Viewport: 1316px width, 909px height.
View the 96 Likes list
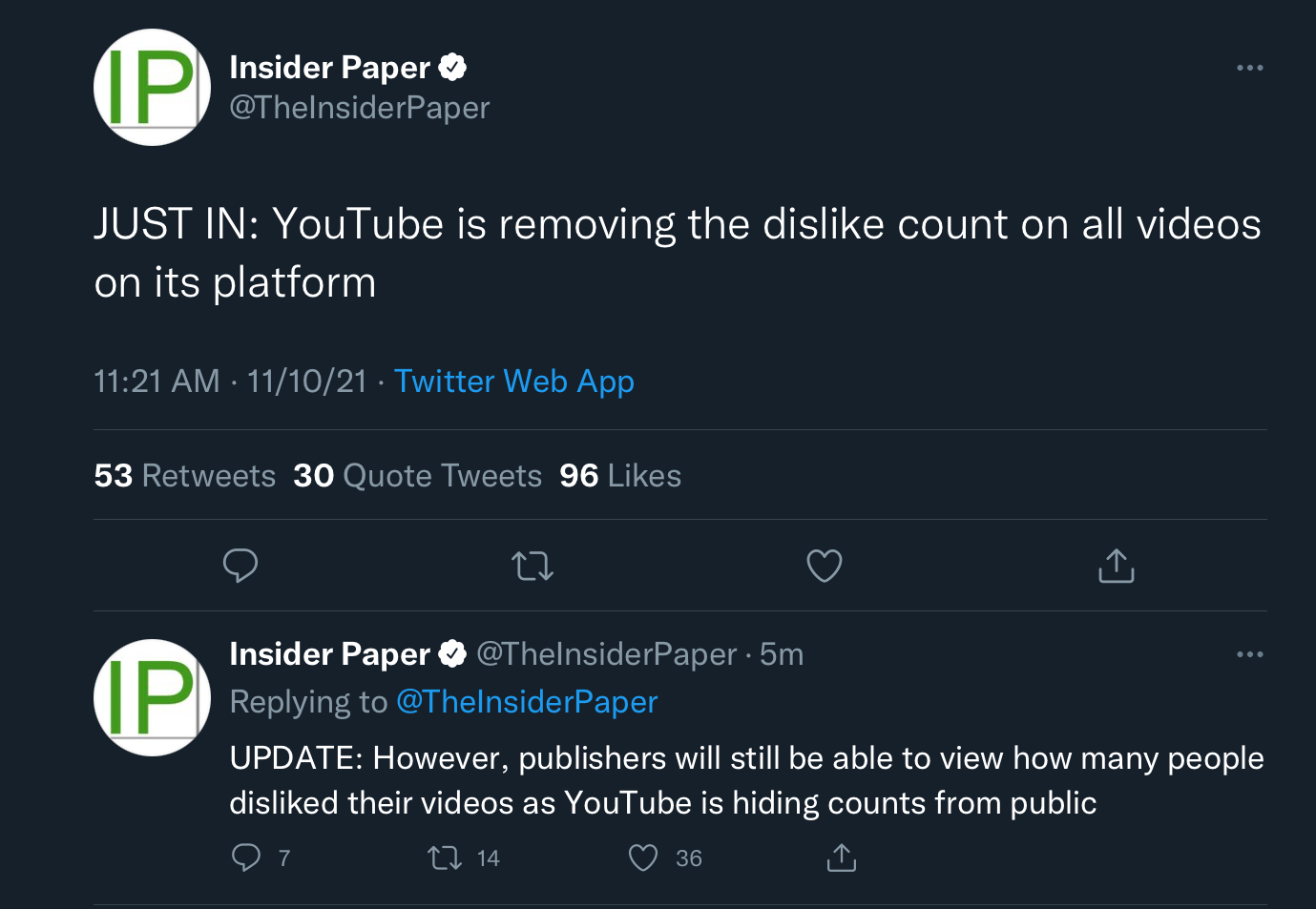tap(620, 475)
